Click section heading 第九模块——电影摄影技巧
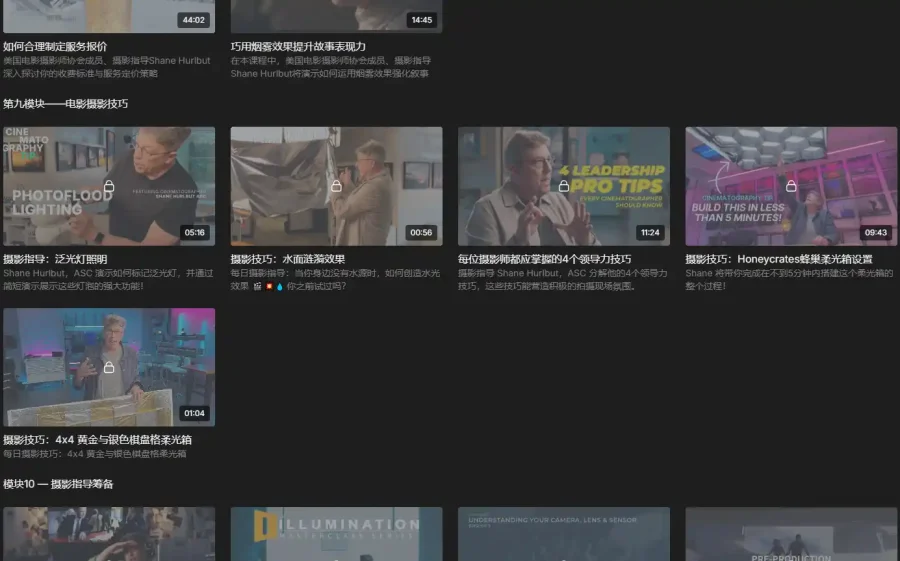Image resolution: width=900 pixels, height=561 pixels. 65,104
